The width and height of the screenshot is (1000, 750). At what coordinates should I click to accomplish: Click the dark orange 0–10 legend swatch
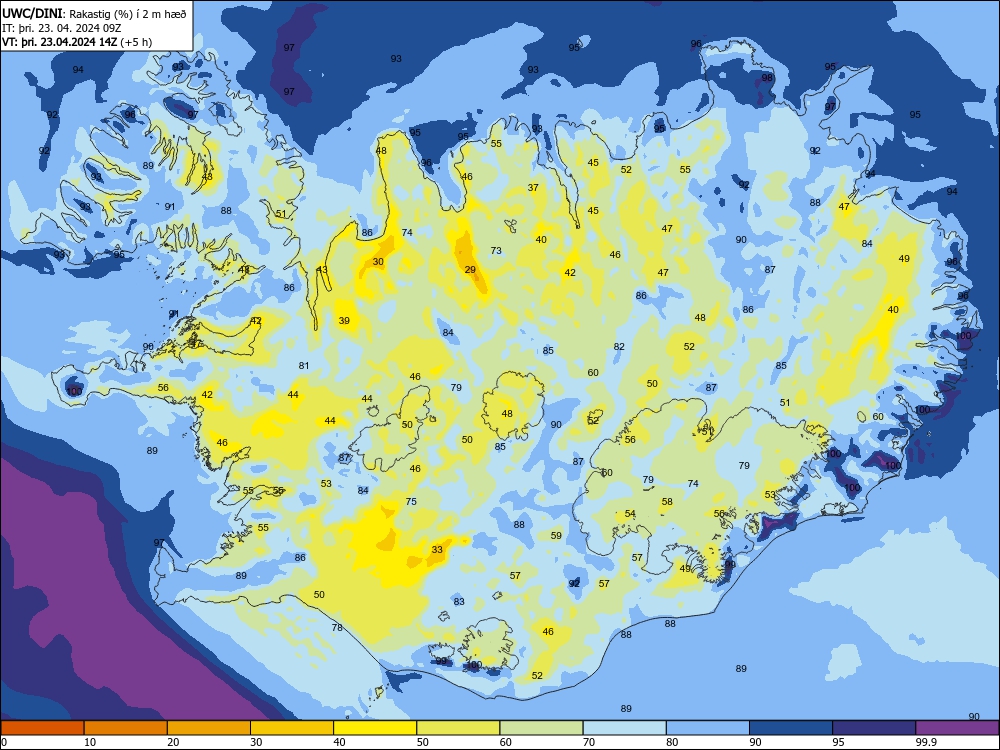coord(42,728)
